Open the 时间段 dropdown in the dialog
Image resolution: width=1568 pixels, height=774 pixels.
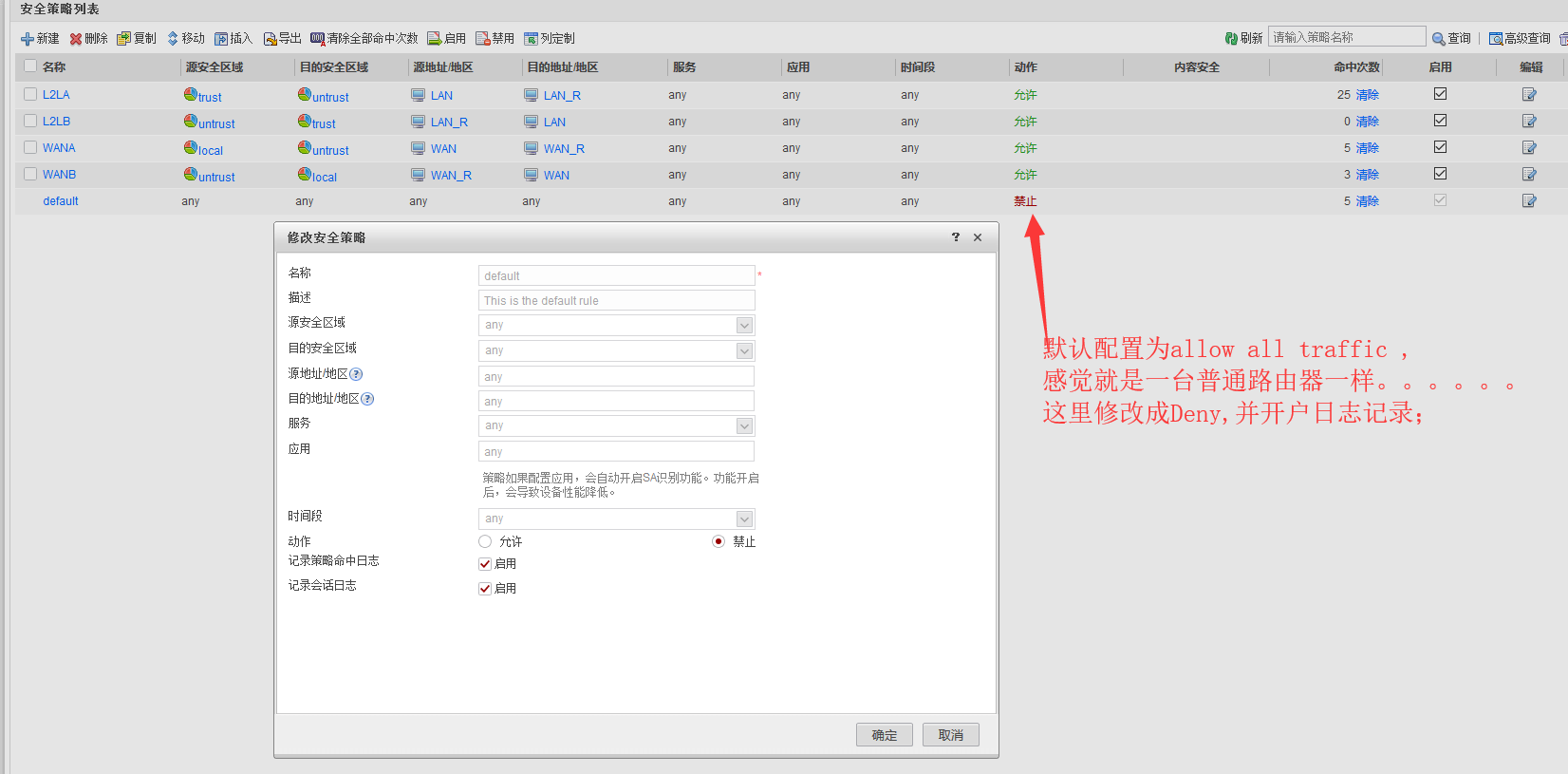744,519
